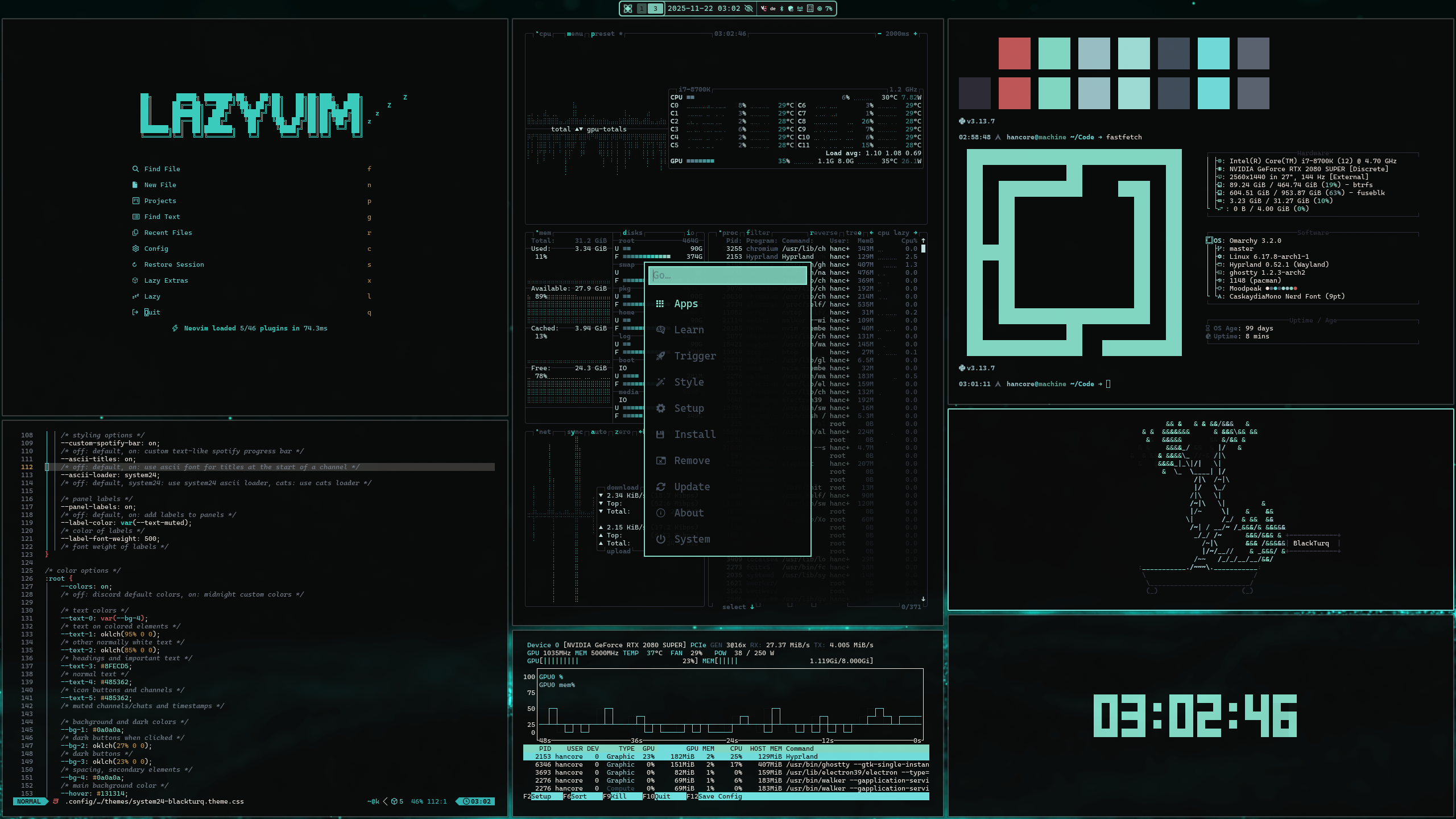Toggle the crossed-eye icon in the top bar
This screenshot has width=1456, height=819.
(x=748, y=9)
